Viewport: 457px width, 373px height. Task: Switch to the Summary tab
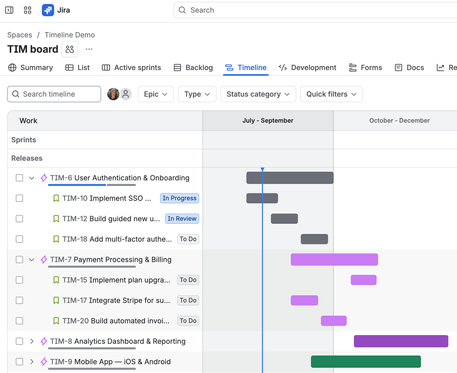pos(31,68)
